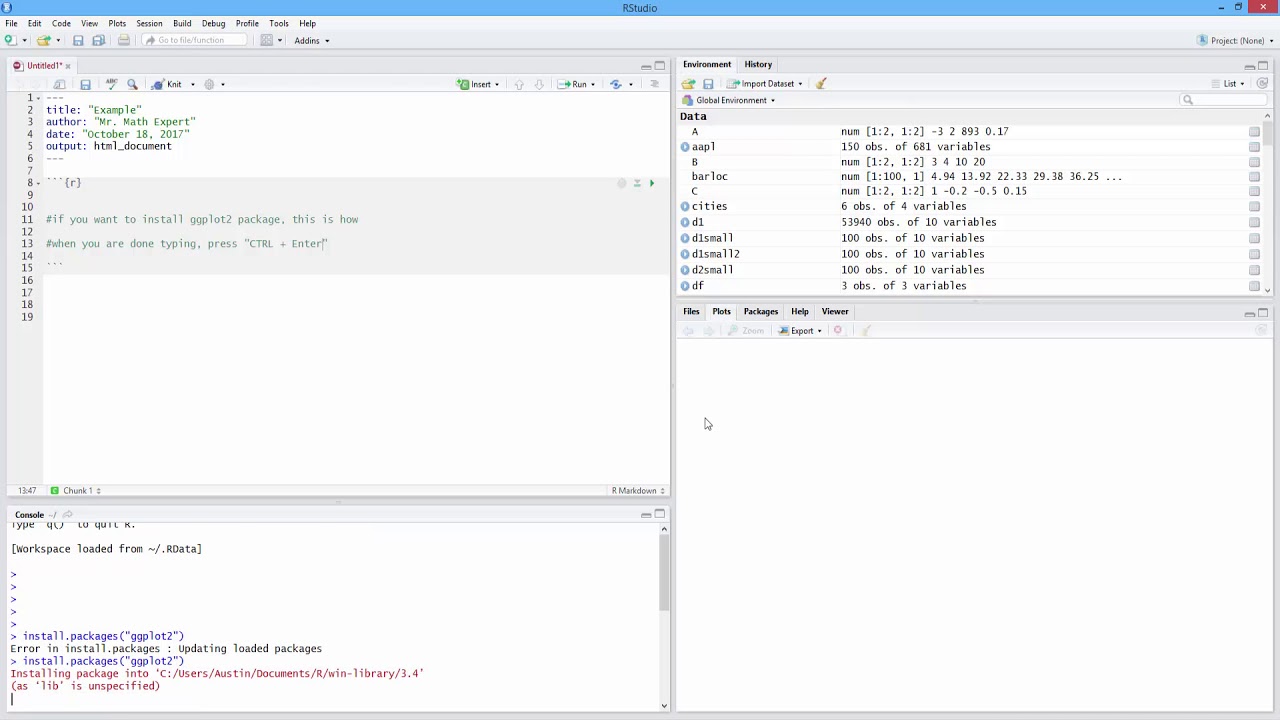This screenshot has width=1280, height=720.
Task: Print the current file icon
Action: pyautogui.click(x=123, y=40)
